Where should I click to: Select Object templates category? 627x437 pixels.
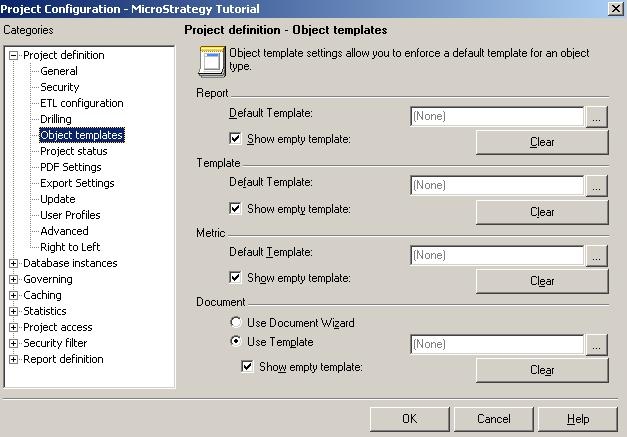point(82,135)
